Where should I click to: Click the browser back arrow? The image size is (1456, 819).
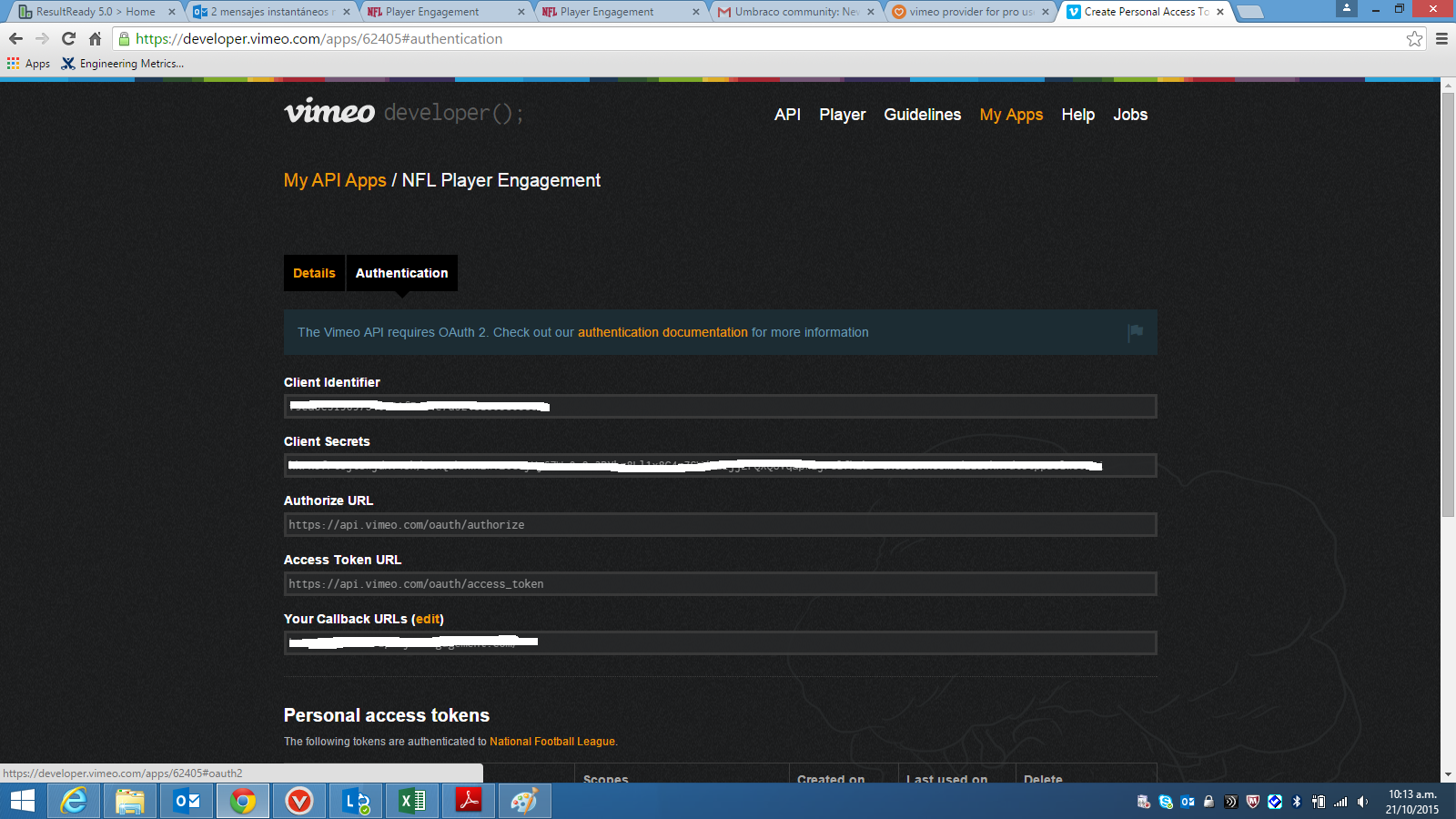(15, 39)
